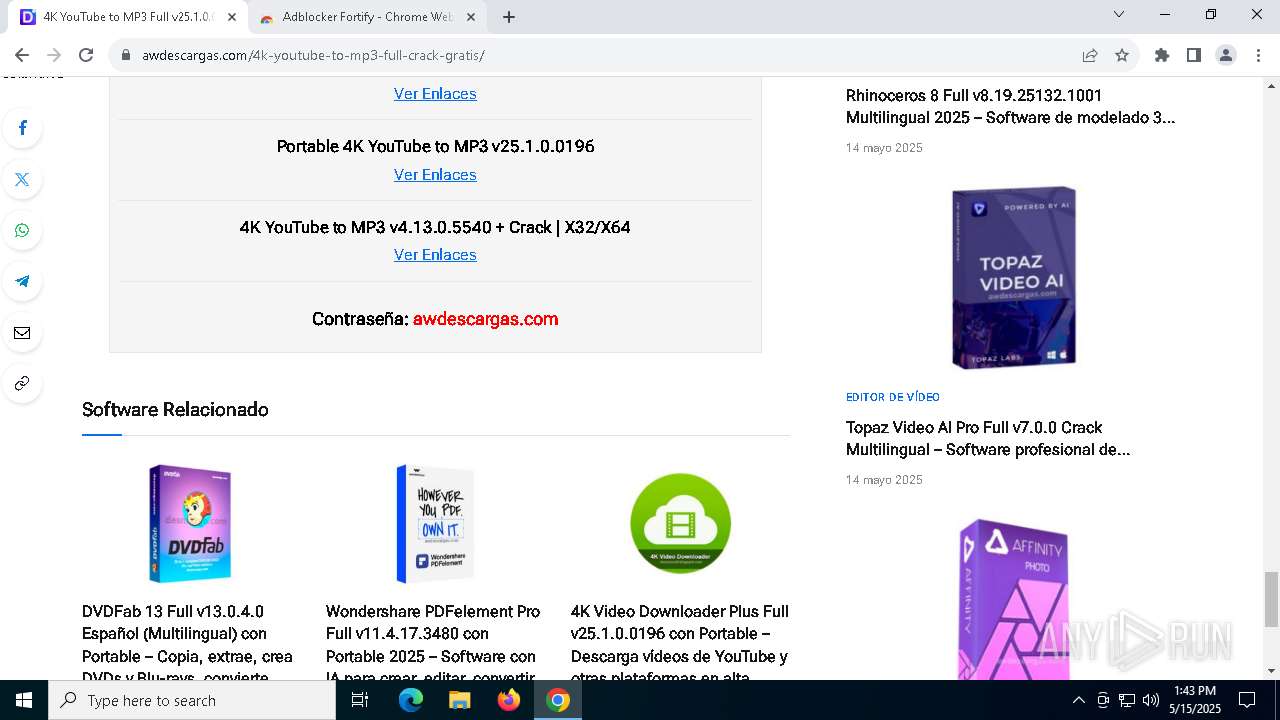Click the scrollbar up arrow
Image resolution: width=1280 pixels, height=720 pixels.
(x=1271, y=84)
